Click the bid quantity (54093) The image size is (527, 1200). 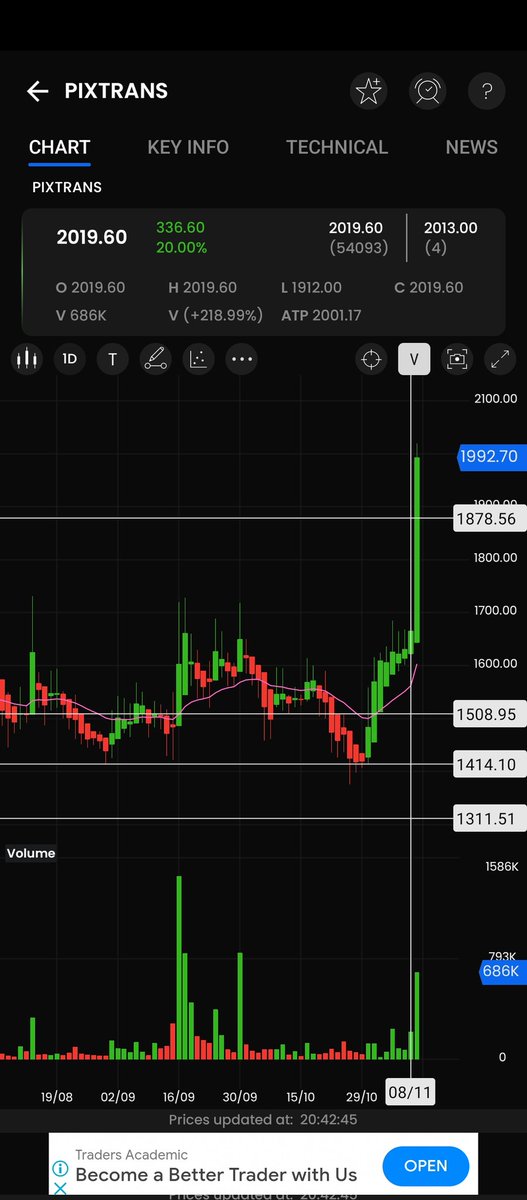(x=359, y=247)
